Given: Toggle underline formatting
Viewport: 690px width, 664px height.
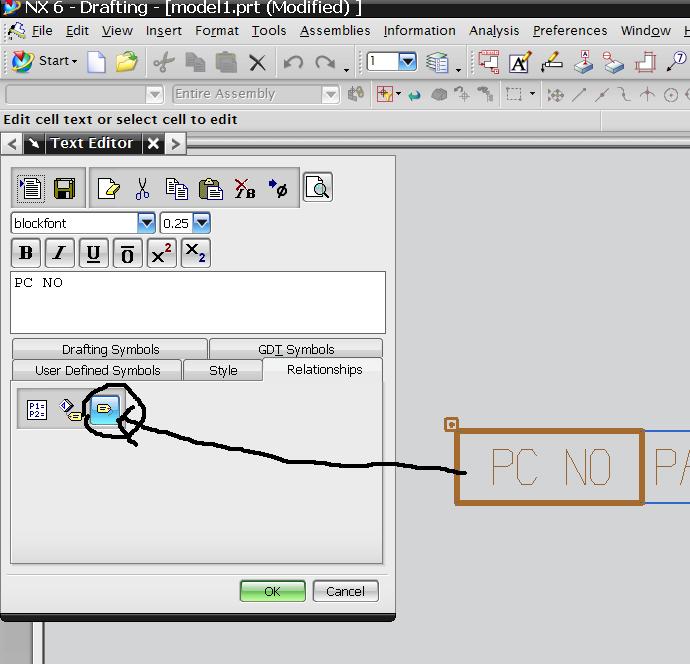Looking at the screenshot, I should click(93, 253).
